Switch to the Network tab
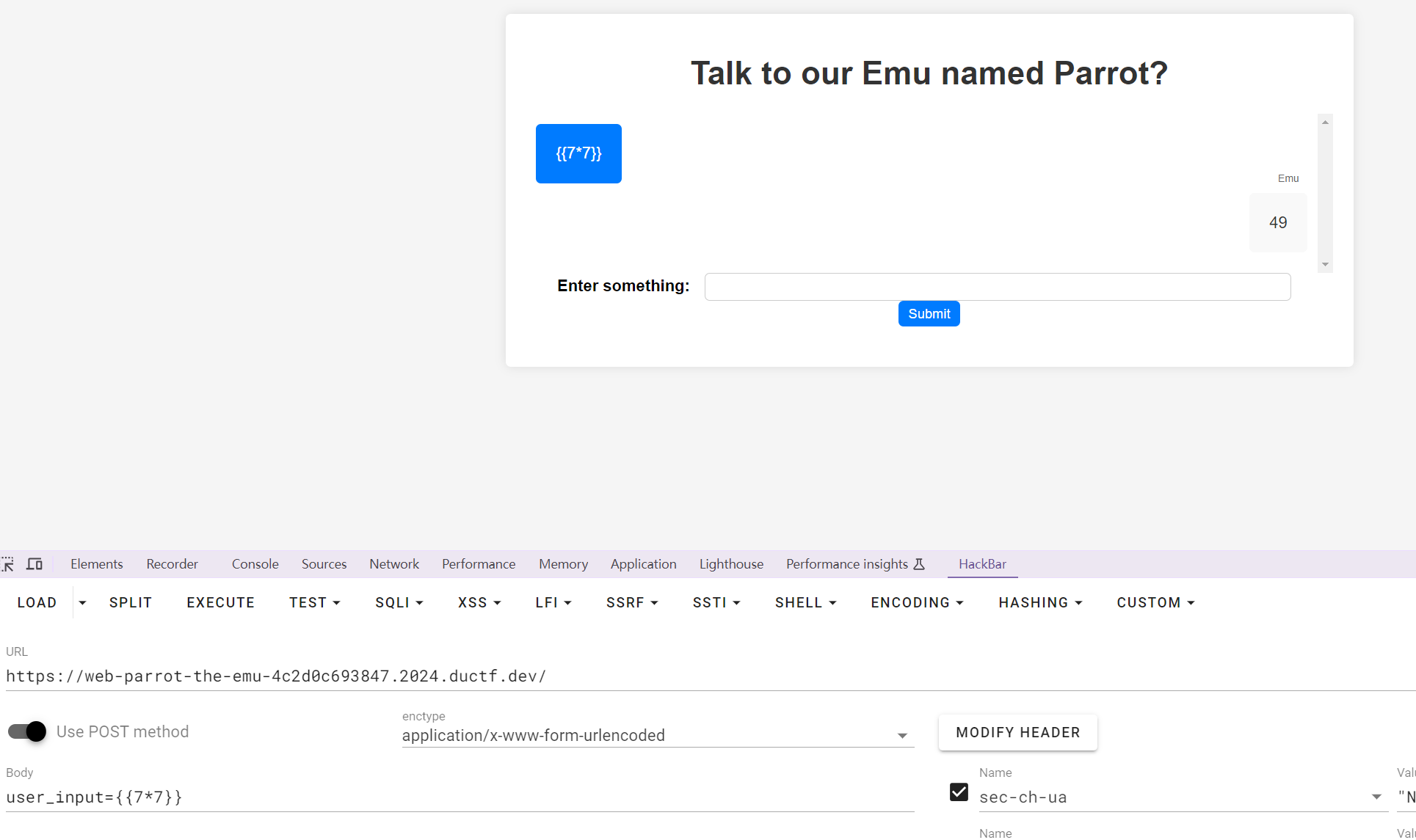The width and height of the screenshot is (1416, 840). [x=394, y=564]
